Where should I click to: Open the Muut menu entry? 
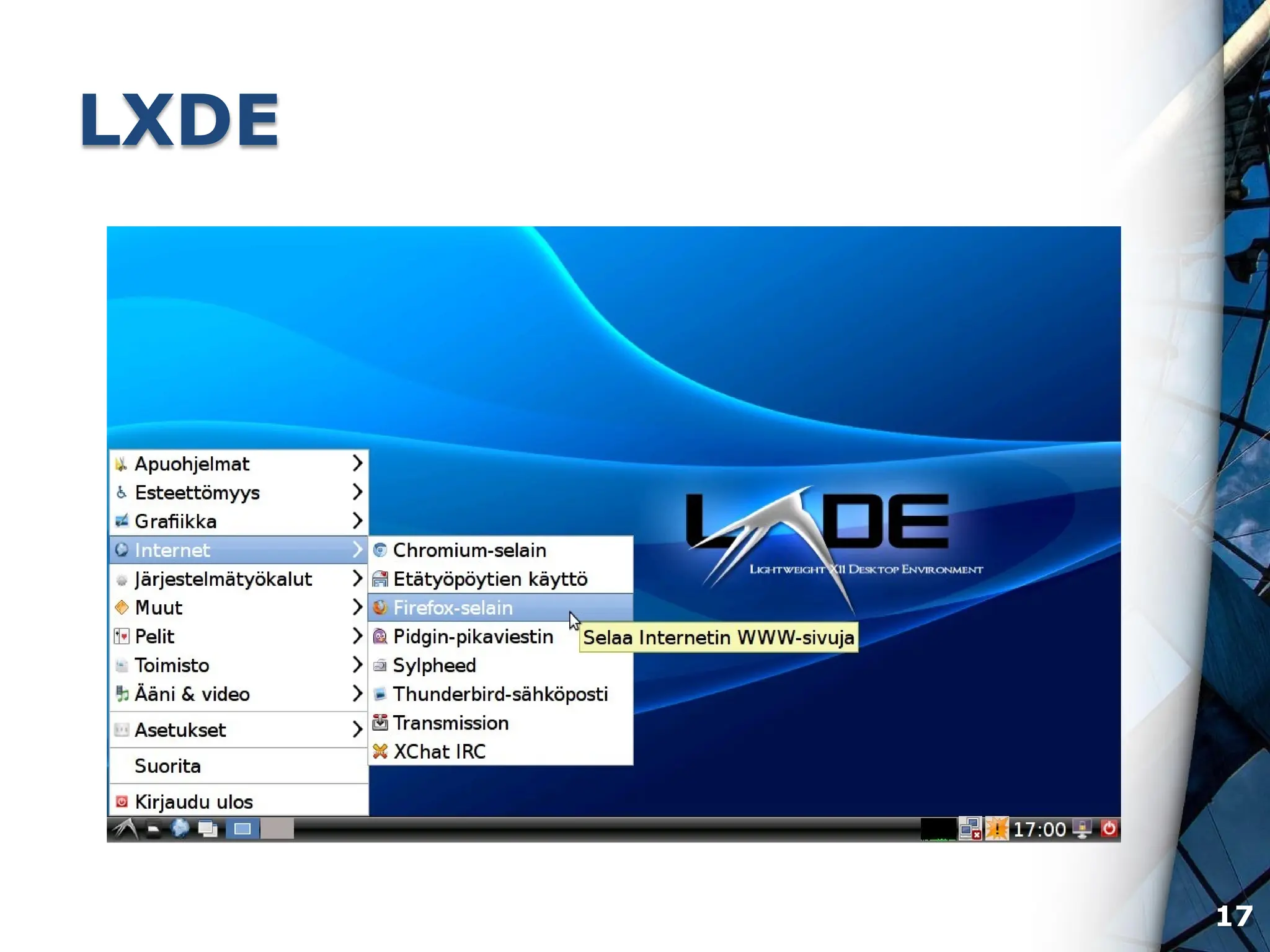click(239, 607)
